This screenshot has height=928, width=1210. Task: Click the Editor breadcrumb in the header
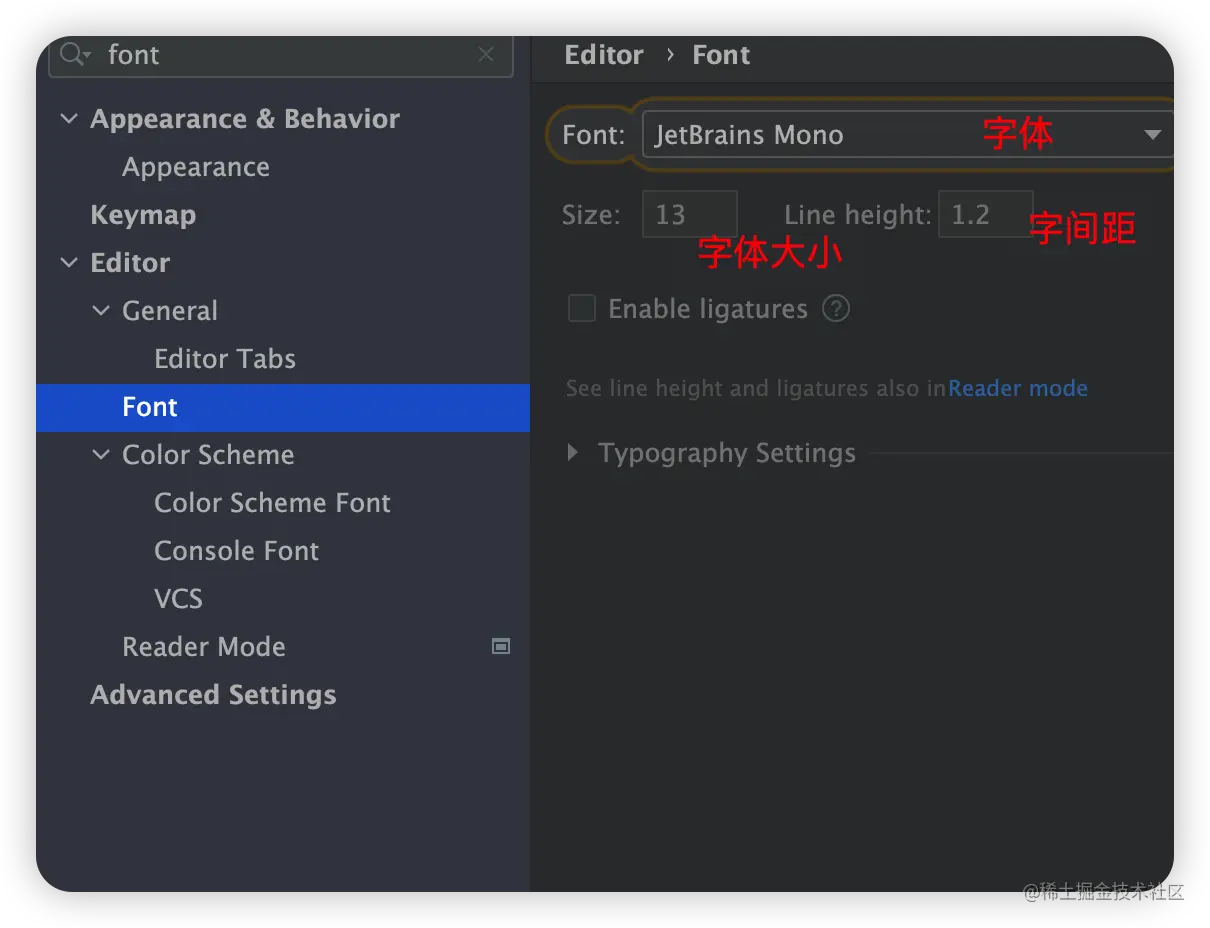click(x=604, y=55)
